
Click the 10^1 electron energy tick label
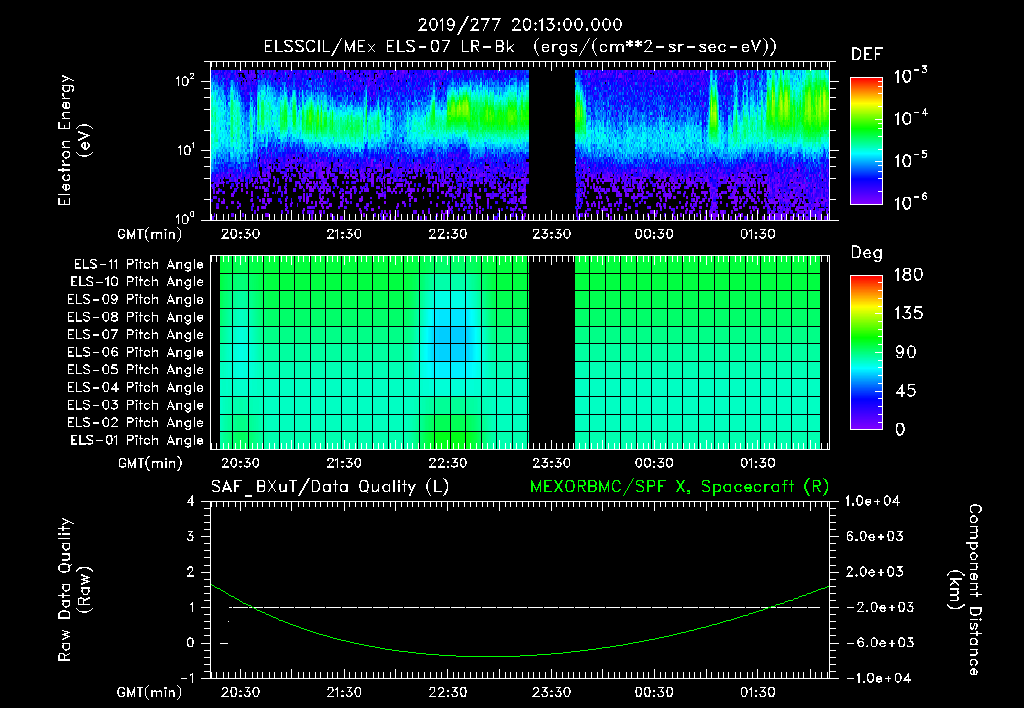click(x=185, y=150)
